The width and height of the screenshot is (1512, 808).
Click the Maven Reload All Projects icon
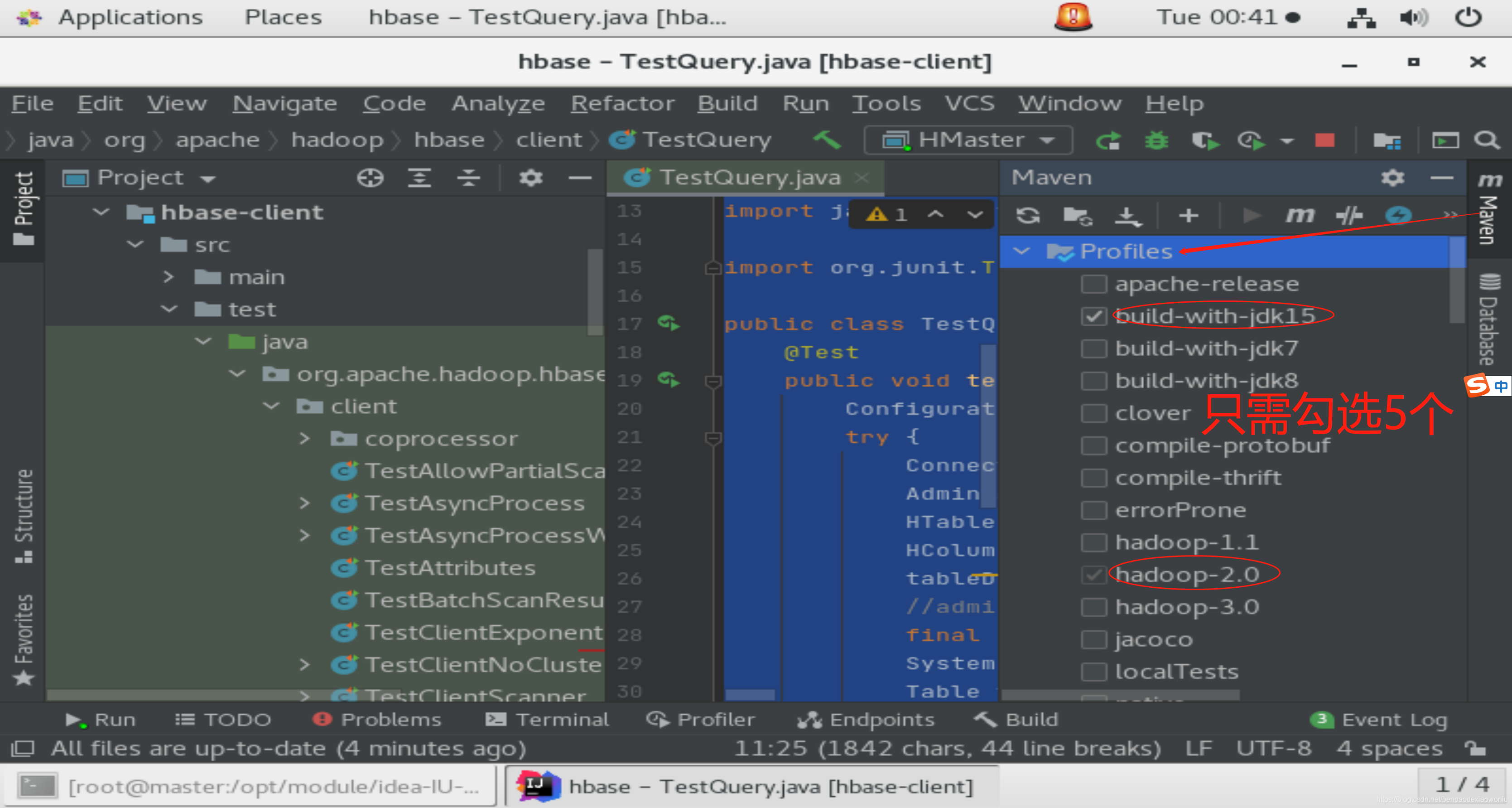[1028, 216]
